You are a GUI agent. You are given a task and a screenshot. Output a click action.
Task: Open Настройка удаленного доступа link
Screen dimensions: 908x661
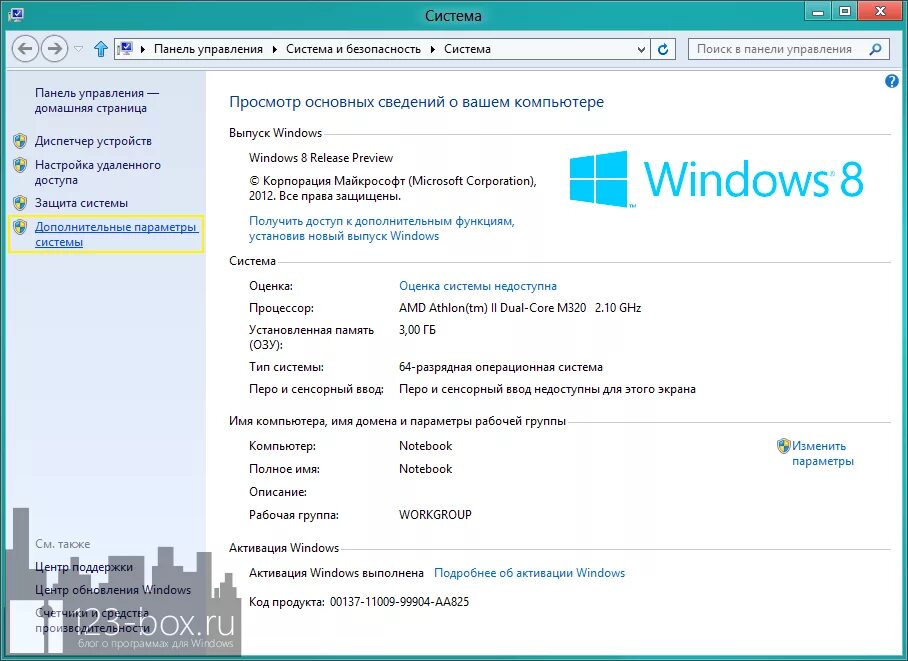point(97,172)
